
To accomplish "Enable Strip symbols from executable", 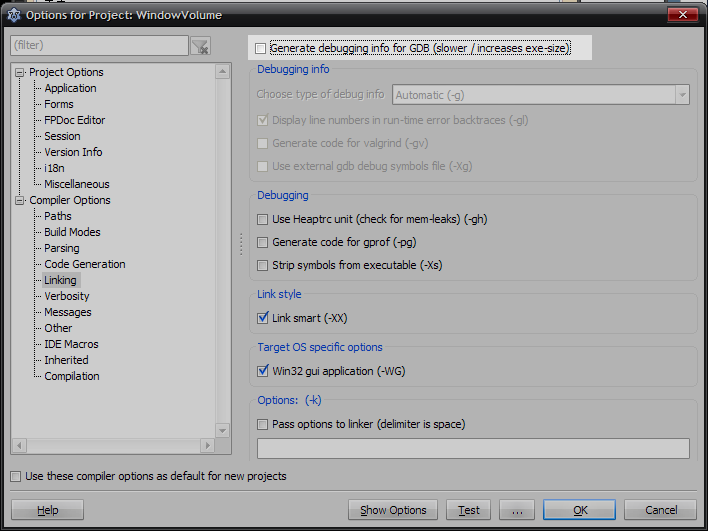I will point(262,266).
